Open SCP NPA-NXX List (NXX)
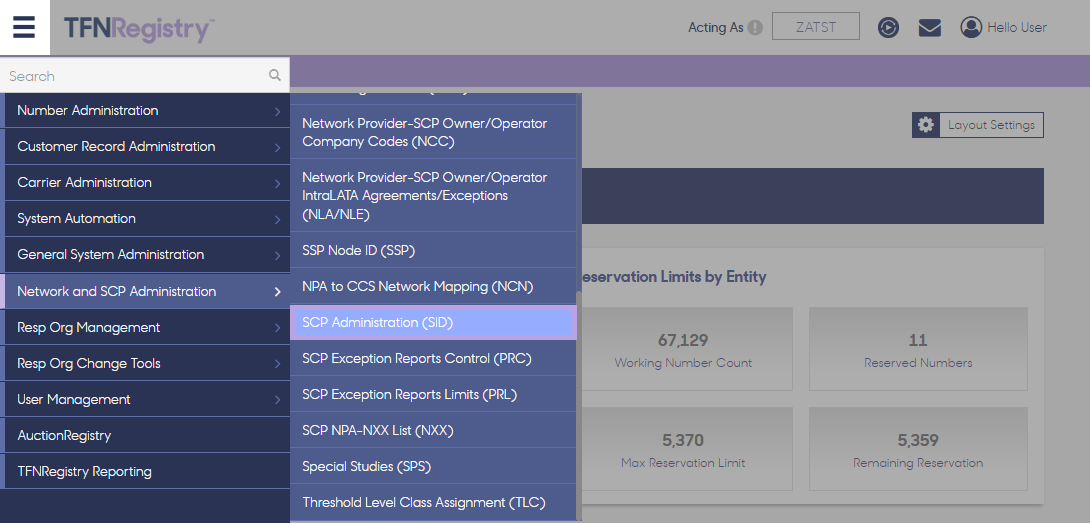This screenshot has width=1090, height=523. pos(433,431)
